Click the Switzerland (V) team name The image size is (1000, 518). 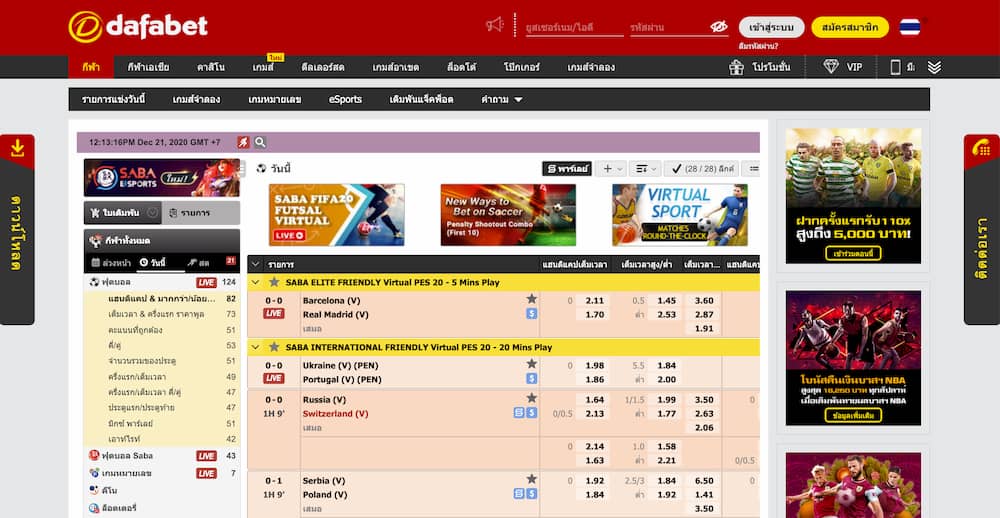pos(335,413)
